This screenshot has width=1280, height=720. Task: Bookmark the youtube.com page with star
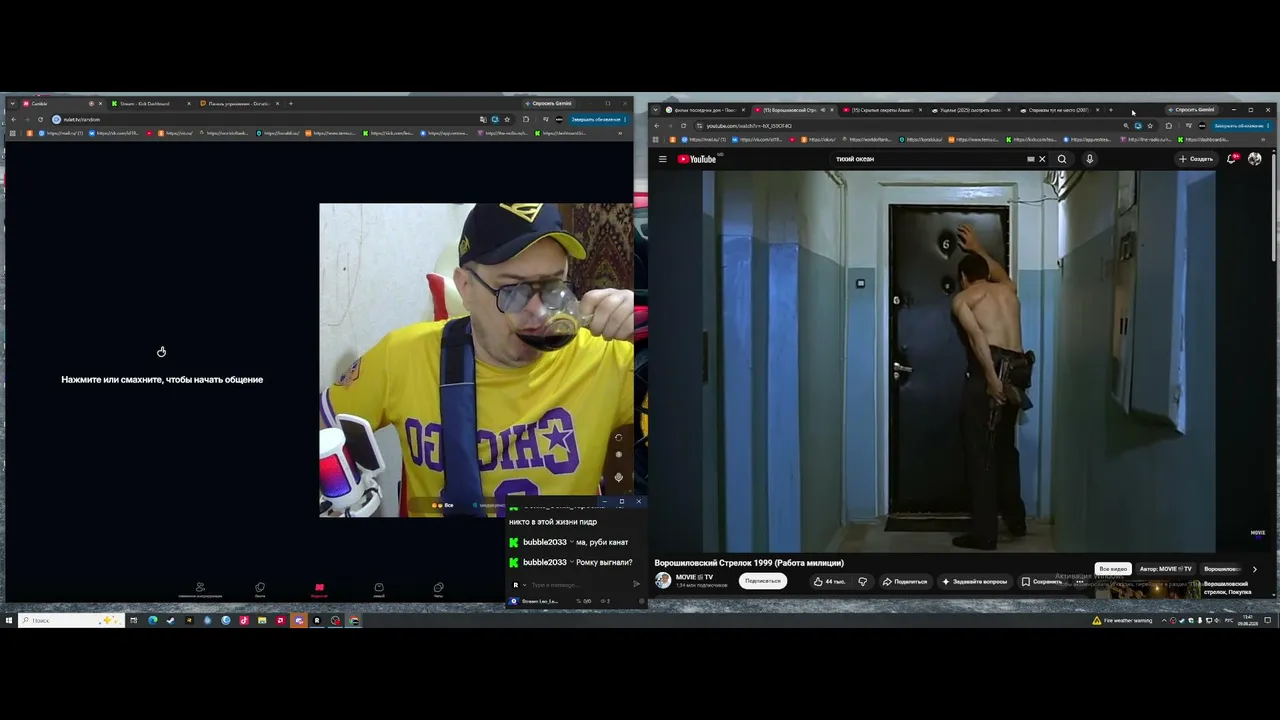coord(1150,126)
